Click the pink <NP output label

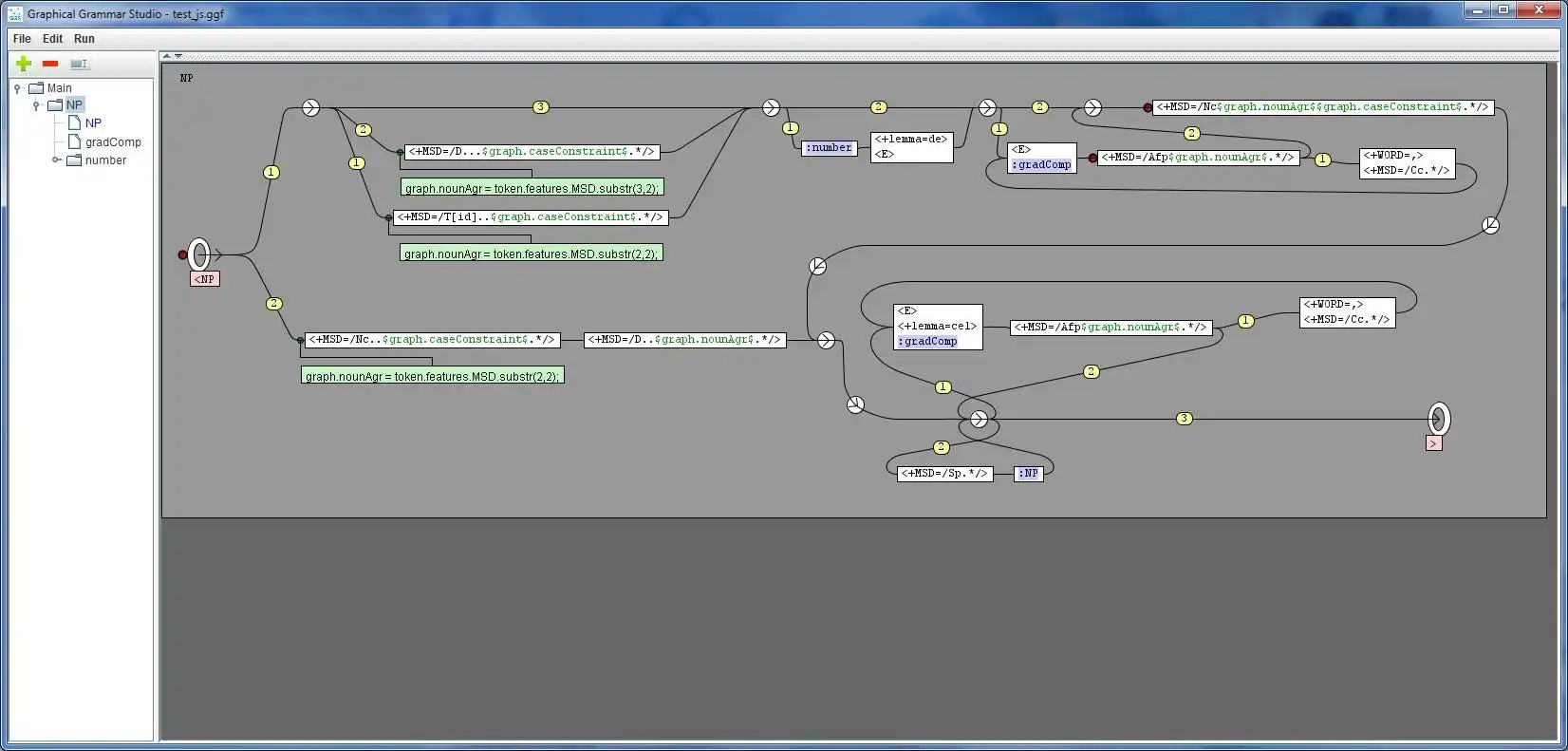[205, 279]
